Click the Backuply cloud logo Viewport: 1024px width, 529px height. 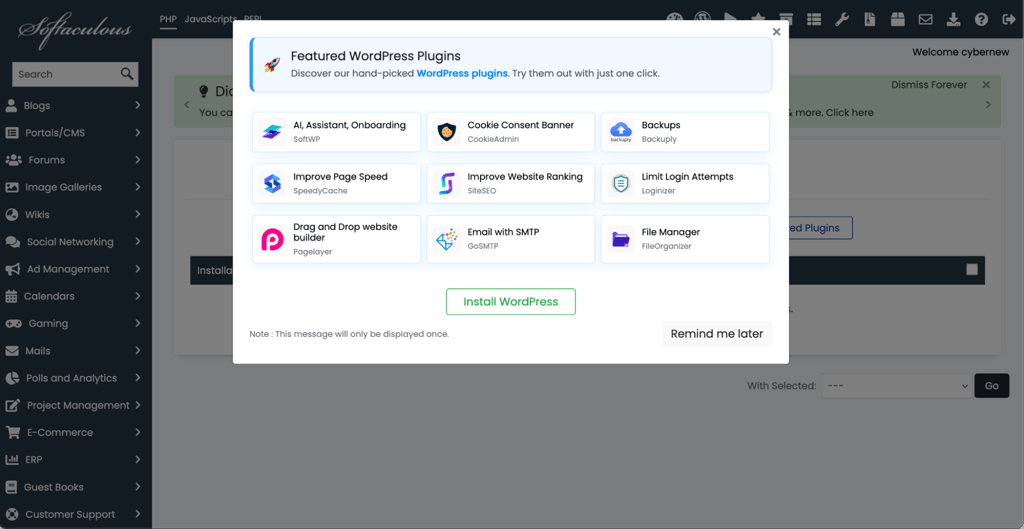[x=620, y=132]
